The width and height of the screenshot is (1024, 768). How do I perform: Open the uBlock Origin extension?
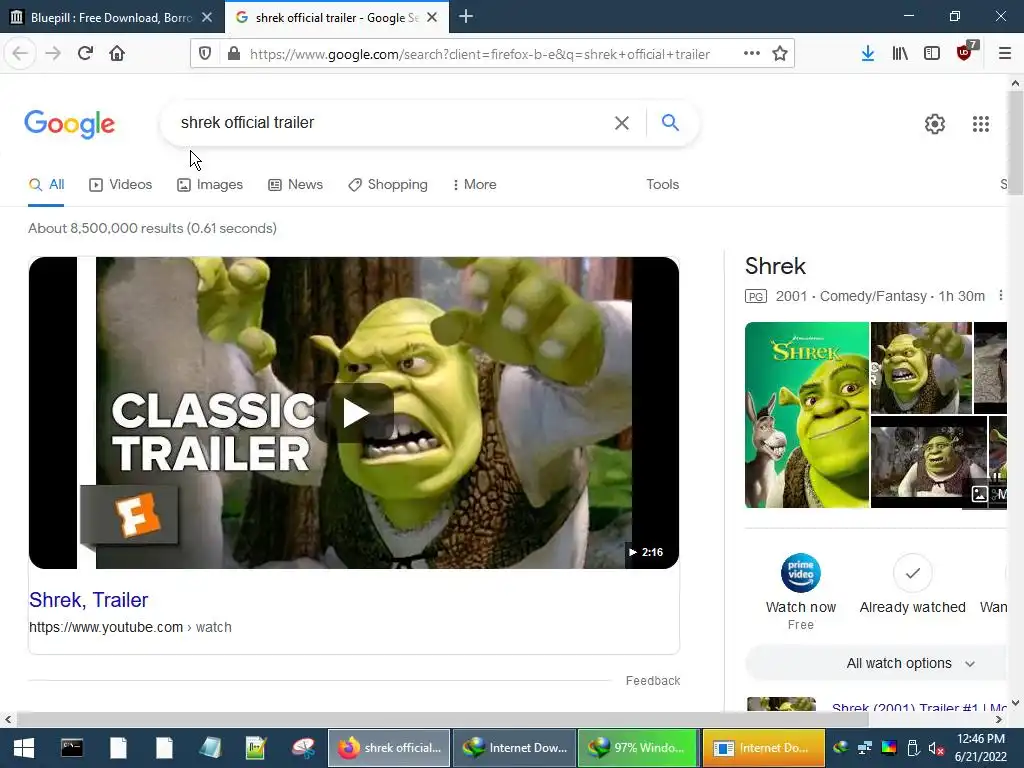[965, 52]
